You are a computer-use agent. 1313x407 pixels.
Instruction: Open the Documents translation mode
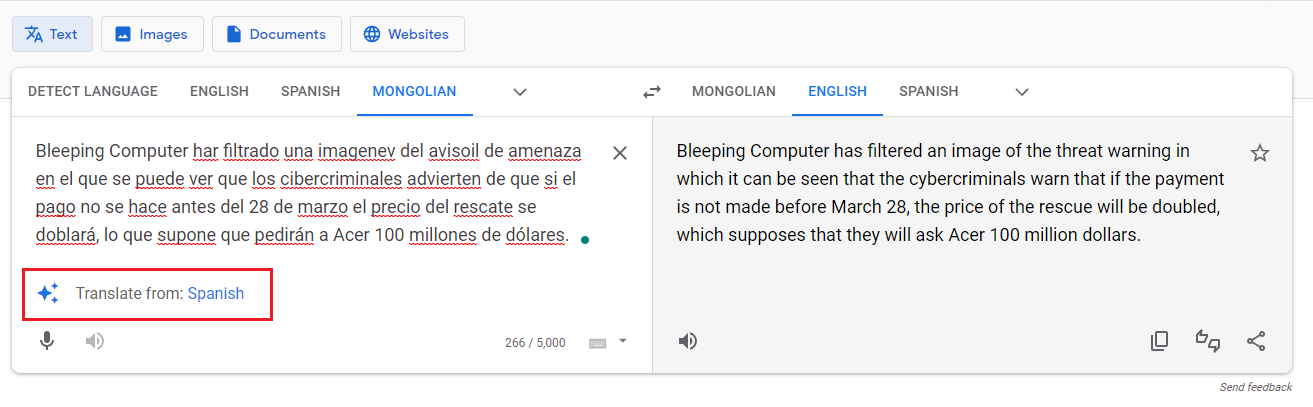pos(276,34)
